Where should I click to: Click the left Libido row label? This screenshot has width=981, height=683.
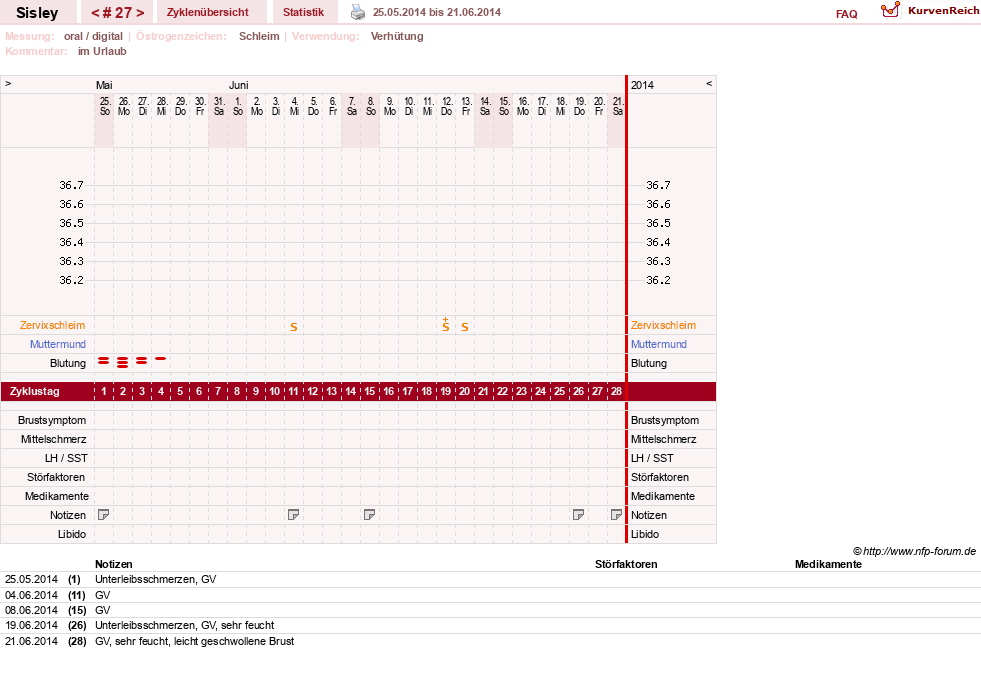click(x=72, y=534)
